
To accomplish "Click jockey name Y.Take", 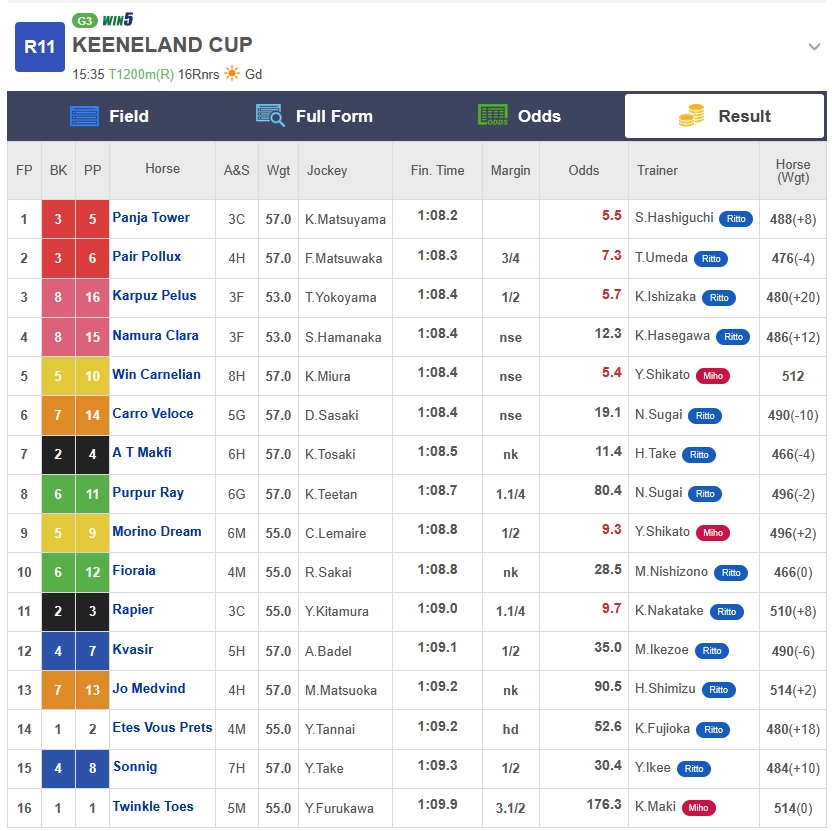I will click(x=324, y=768).
